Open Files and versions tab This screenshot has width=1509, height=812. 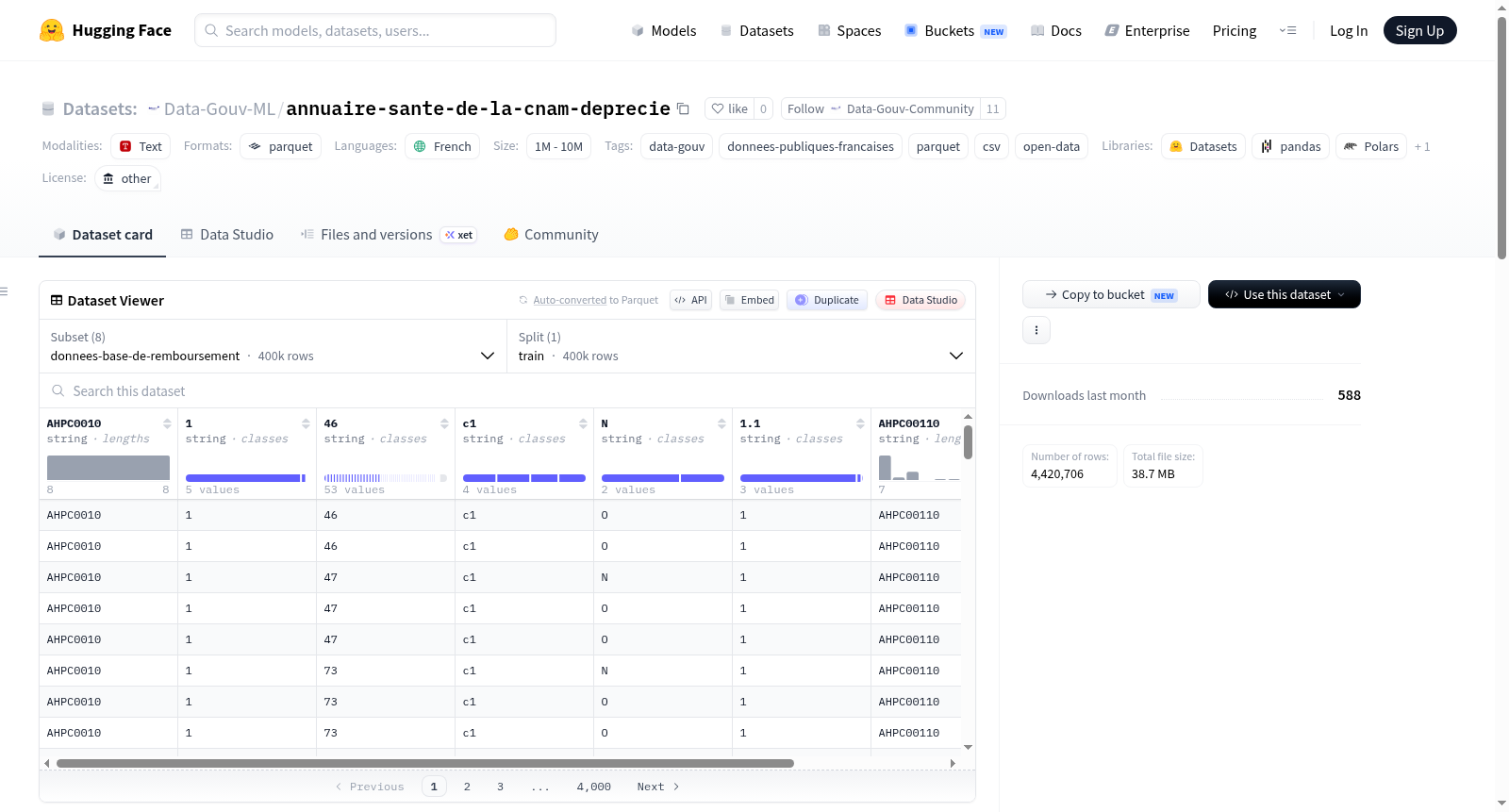[388, 235]
